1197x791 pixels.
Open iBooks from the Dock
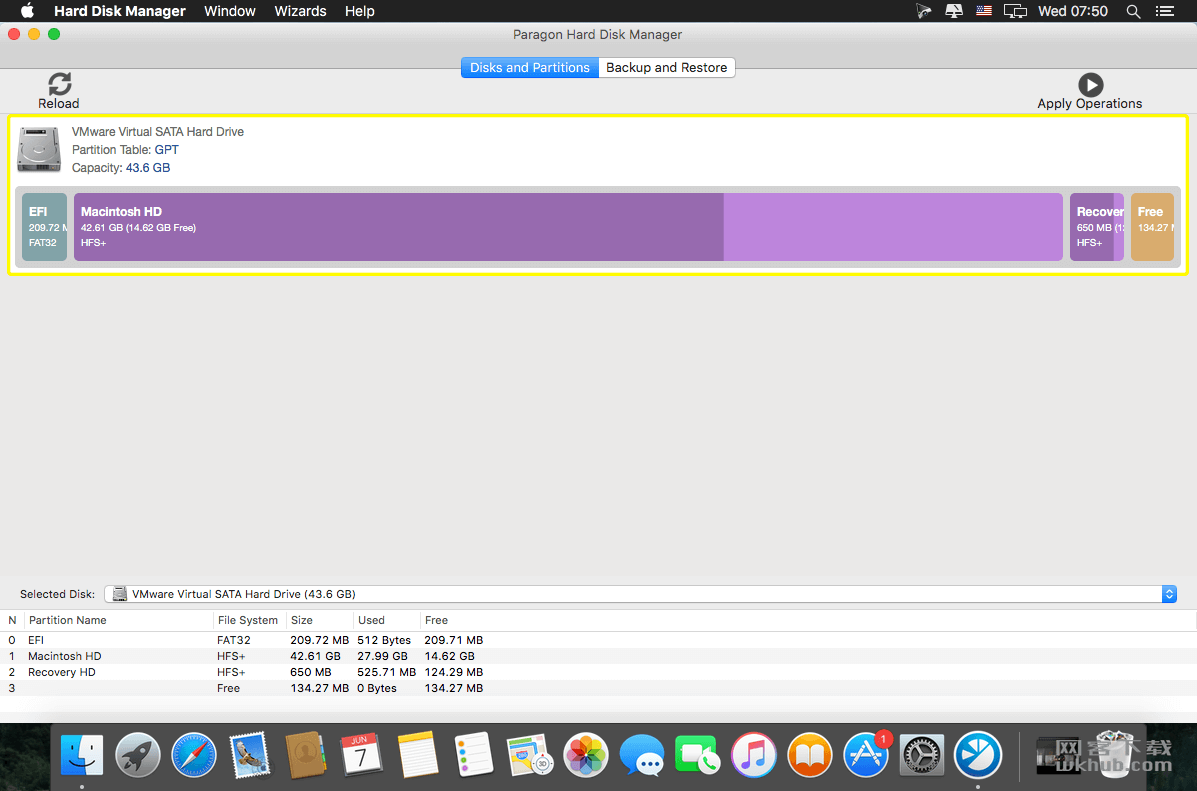point(809,756)
